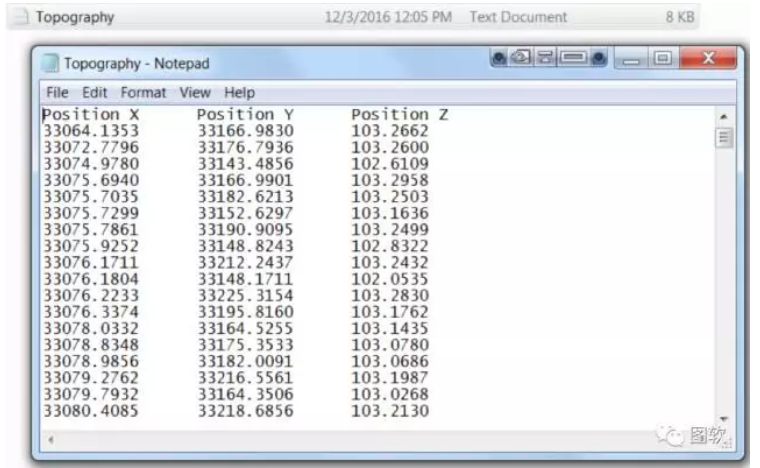
Task: Select the Topography file in Explorer list
Action: 352,17
